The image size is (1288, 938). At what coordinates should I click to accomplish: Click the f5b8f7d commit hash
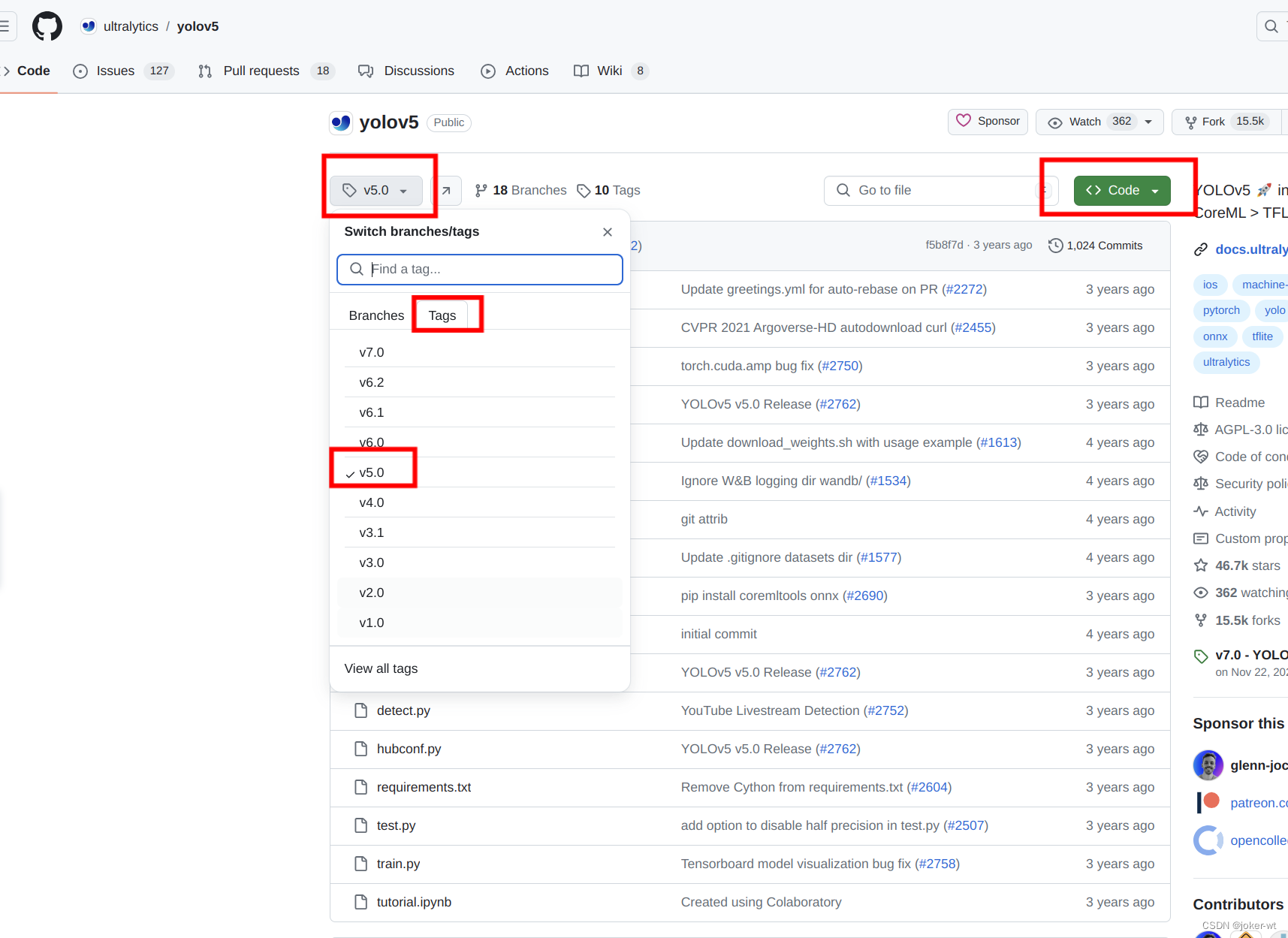[944, 246]
